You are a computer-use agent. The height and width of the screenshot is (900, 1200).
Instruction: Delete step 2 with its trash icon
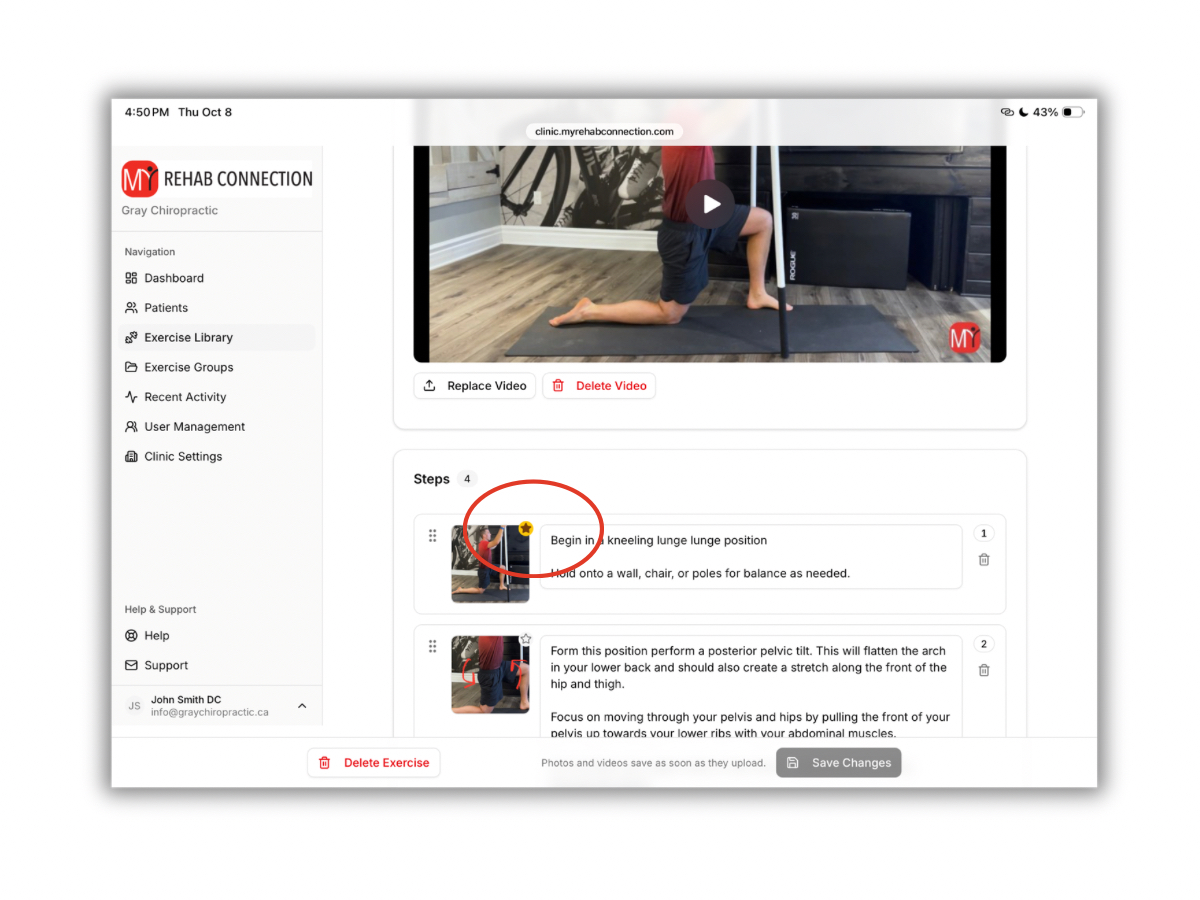click(x=984, y=670)
